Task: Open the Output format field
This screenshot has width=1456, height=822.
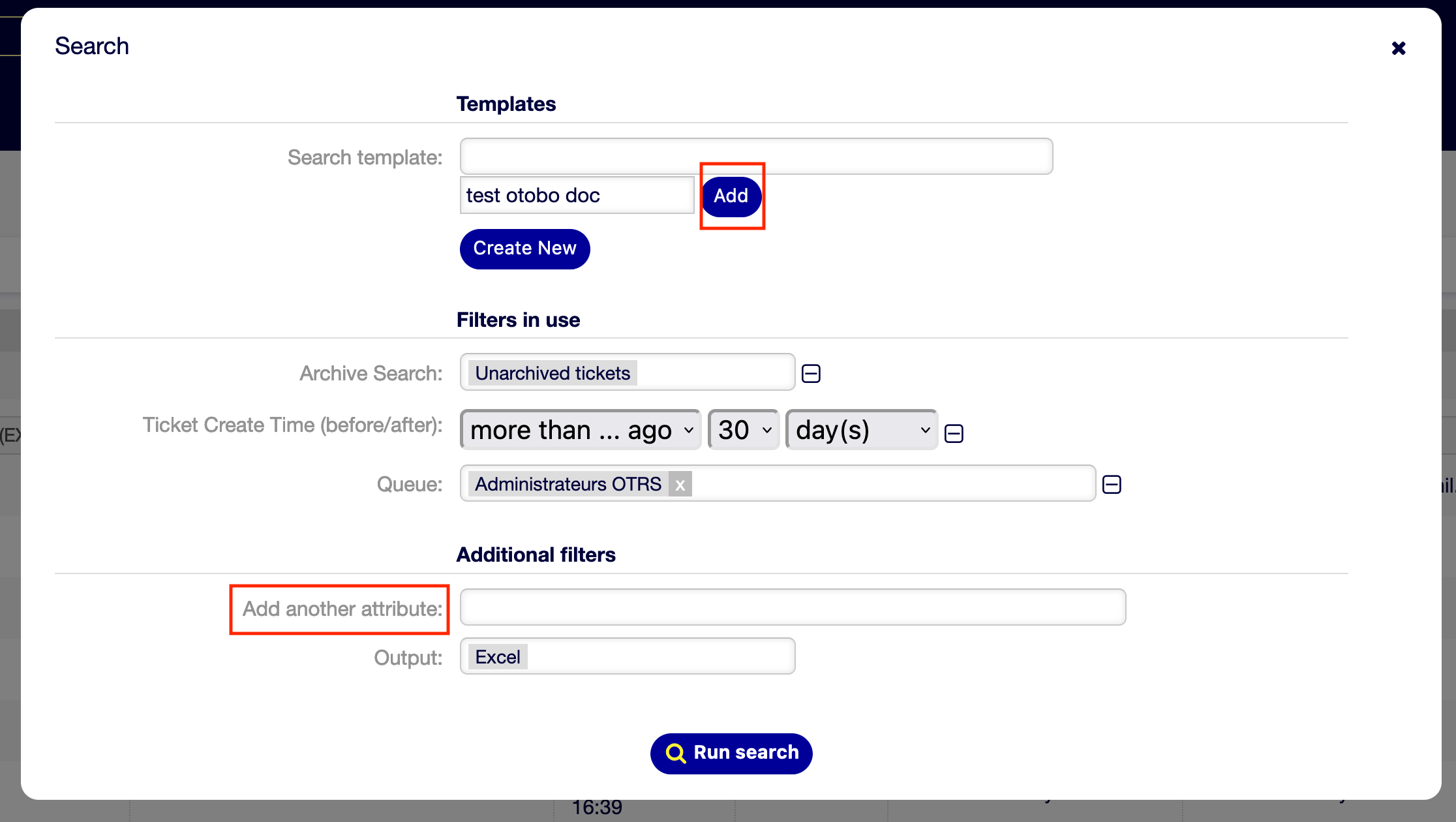Action: [x=659, y=656]
